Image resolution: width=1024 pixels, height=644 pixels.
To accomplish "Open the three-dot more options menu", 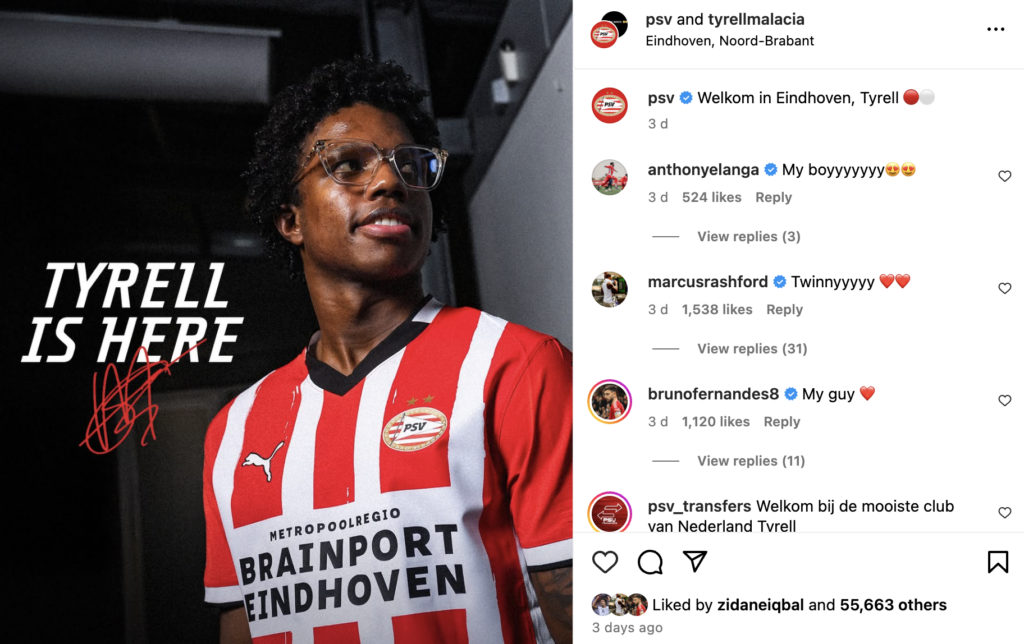I will coord(995,29).
